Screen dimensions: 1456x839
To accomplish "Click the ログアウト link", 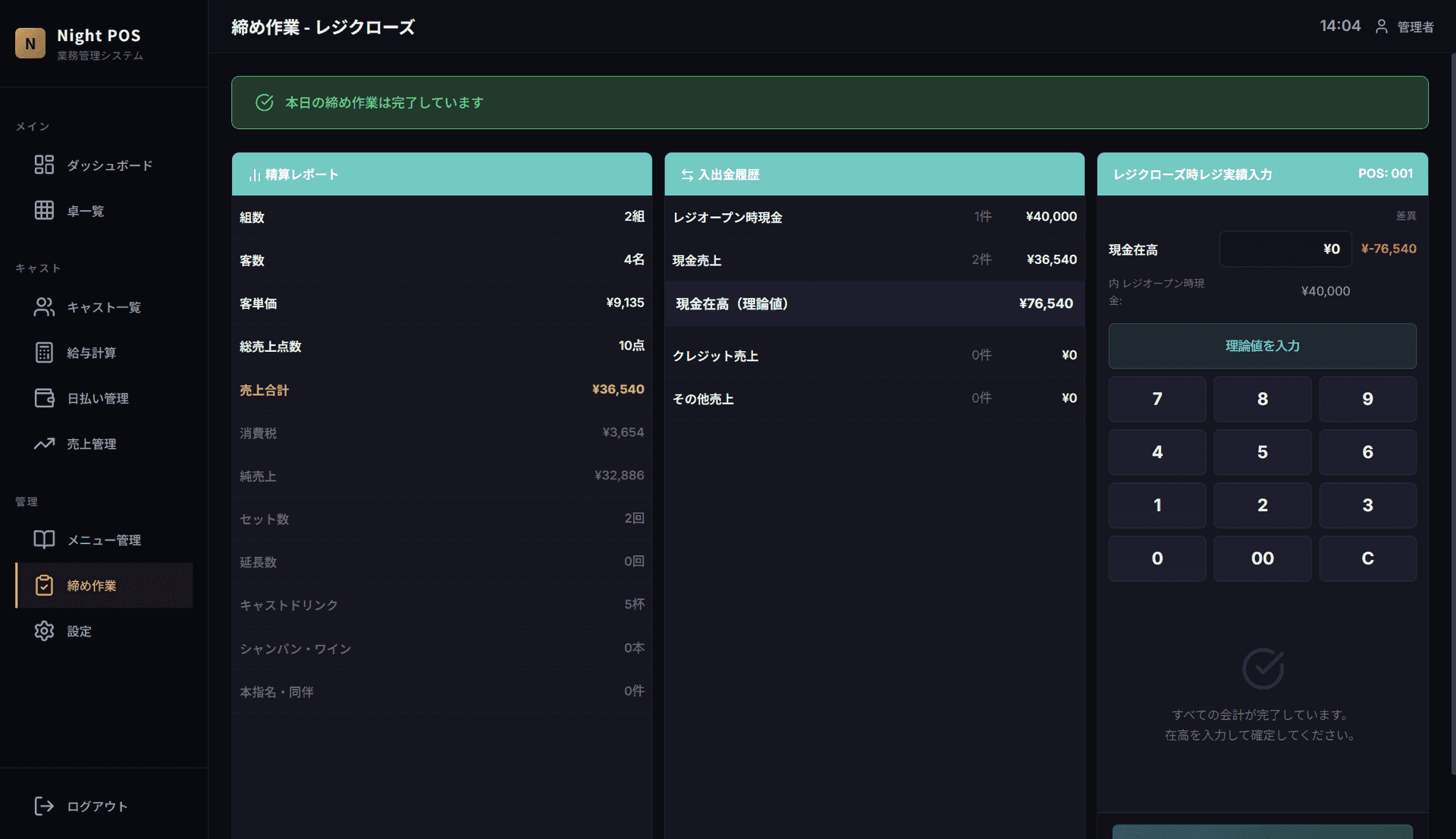I will point(104,806).
